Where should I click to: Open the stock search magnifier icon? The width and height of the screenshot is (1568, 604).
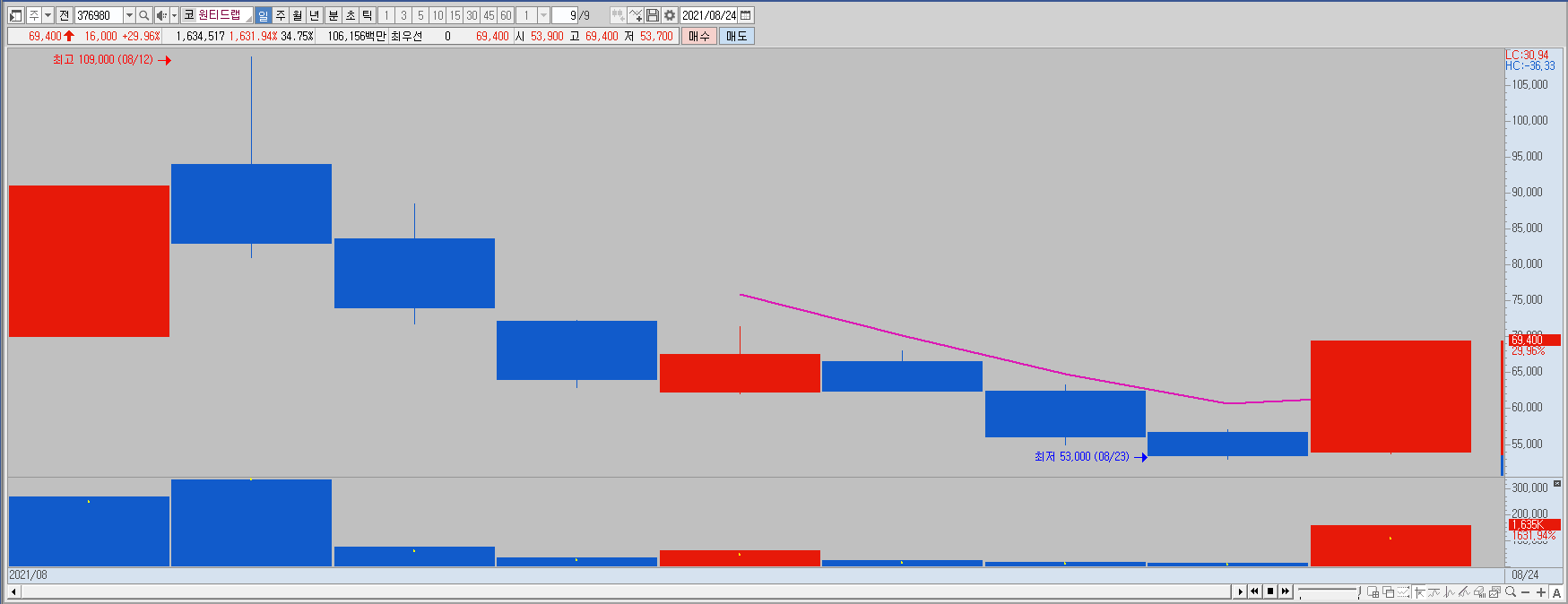(143, 15)
